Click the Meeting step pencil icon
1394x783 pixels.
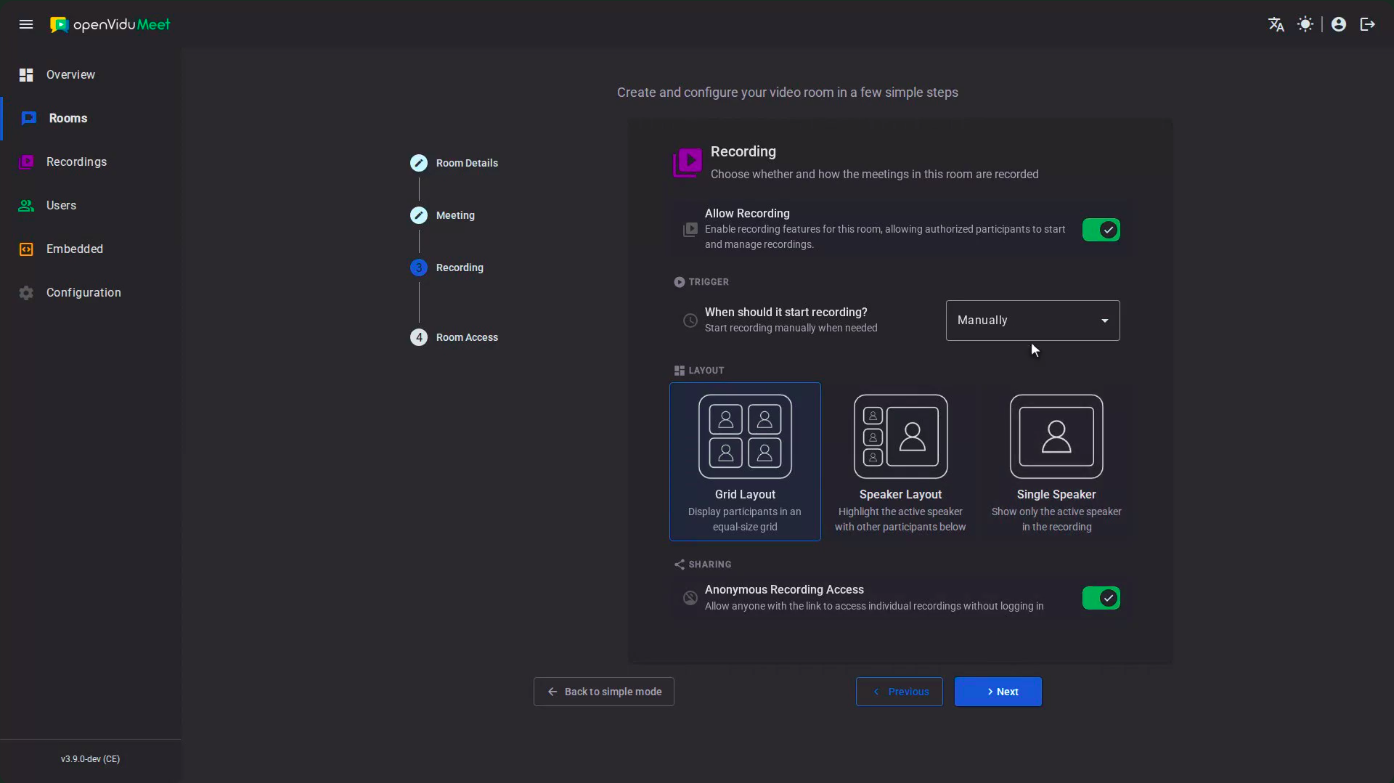(419, 215)
